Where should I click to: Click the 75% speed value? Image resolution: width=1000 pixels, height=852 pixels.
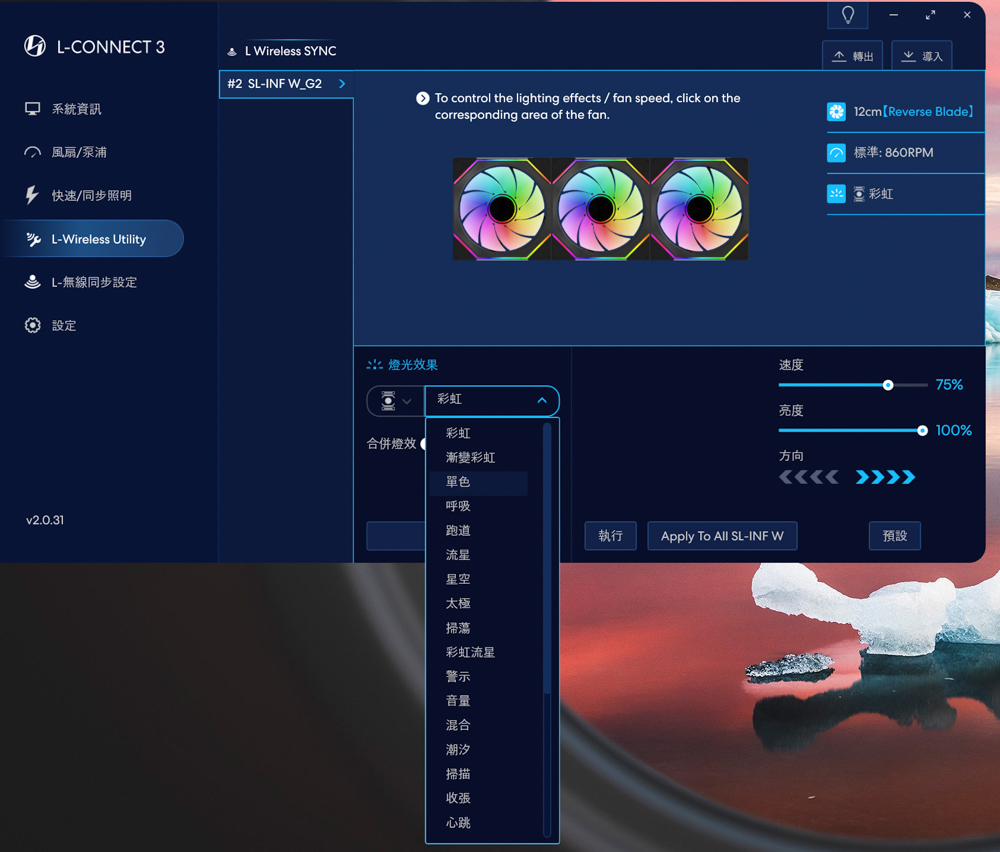pyautogui.click(x=950, y=385)
